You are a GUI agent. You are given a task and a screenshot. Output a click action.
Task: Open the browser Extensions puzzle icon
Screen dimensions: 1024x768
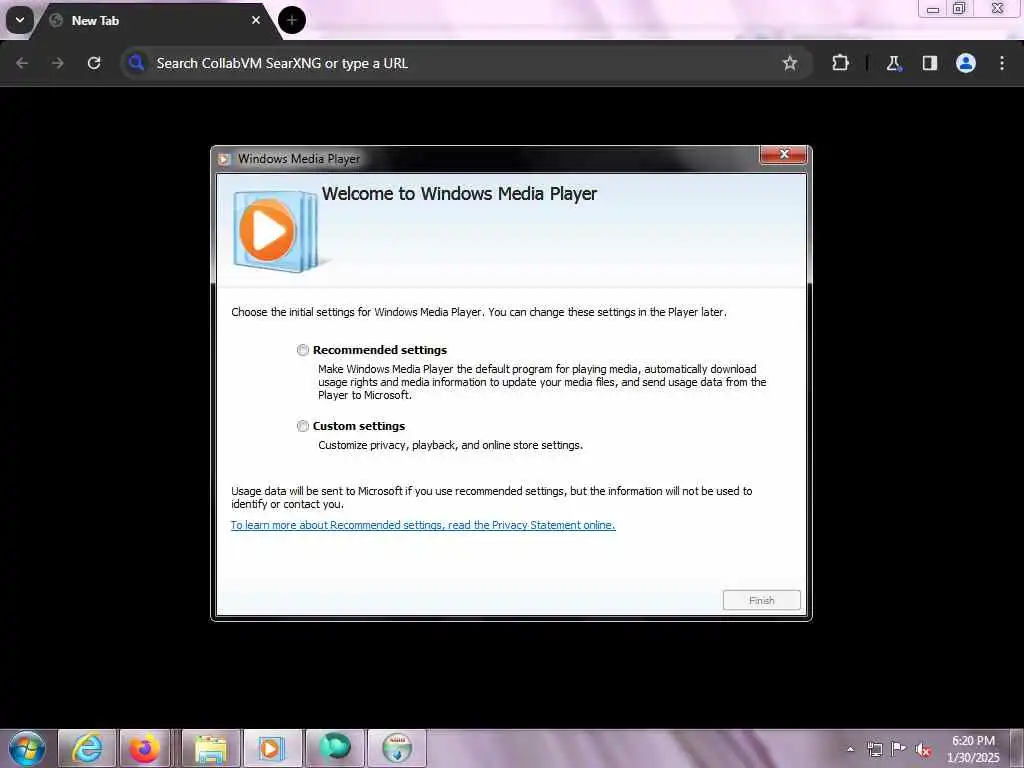point(840,63)
